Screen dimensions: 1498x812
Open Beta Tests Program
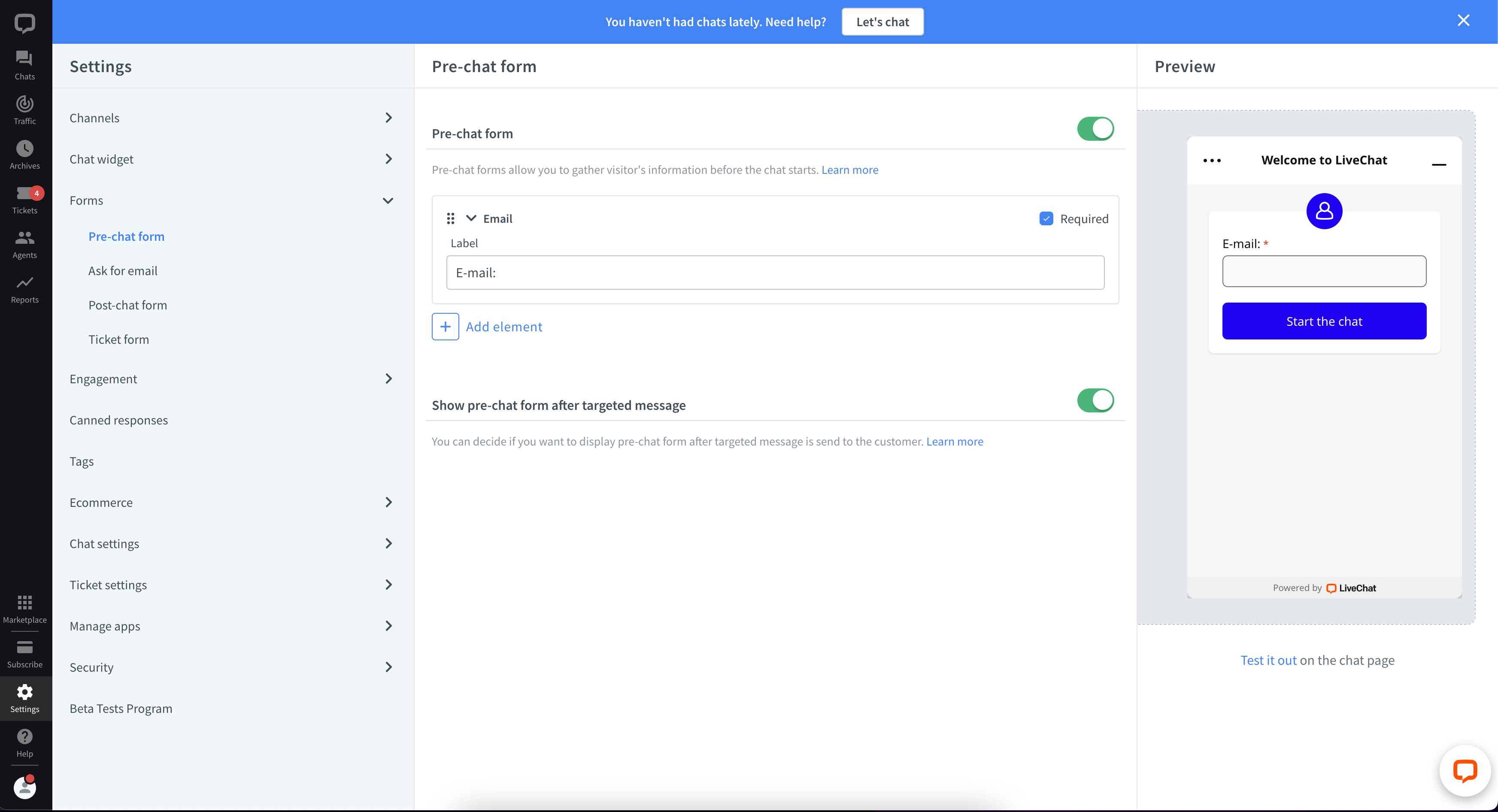click(x=121, y=709)
